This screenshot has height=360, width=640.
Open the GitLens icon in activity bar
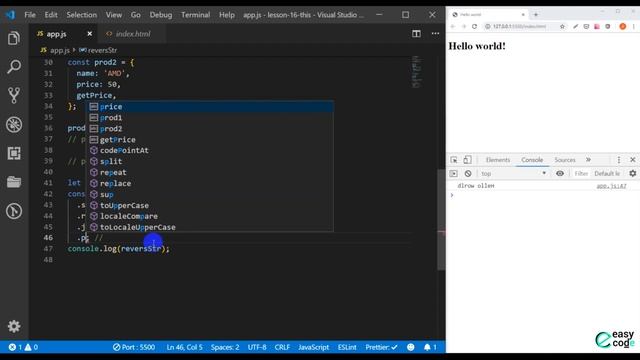14,211
